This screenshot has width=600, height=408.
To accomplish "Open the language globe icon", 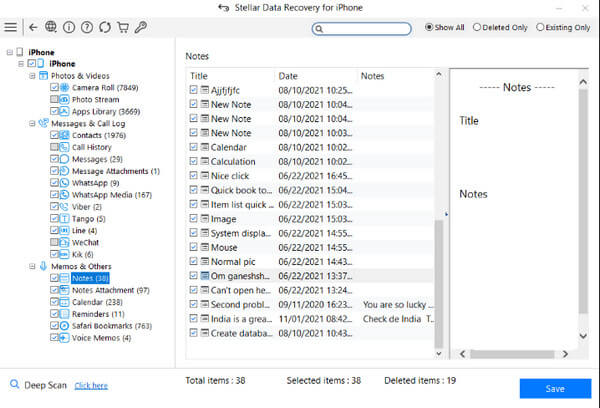I will coord(51,27).
